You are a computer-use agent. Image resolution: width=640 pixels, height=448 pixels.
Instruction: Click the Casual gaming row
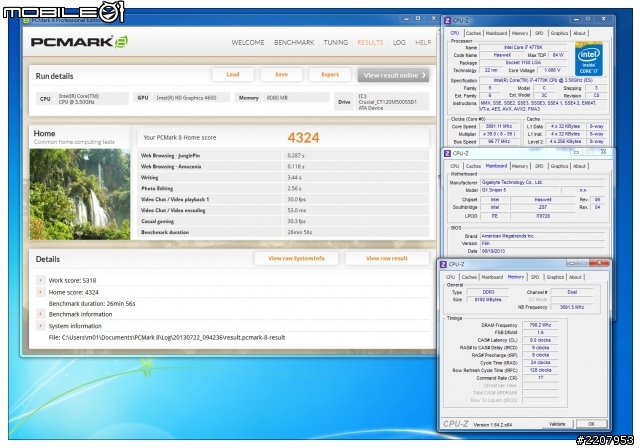coord(283,222)
